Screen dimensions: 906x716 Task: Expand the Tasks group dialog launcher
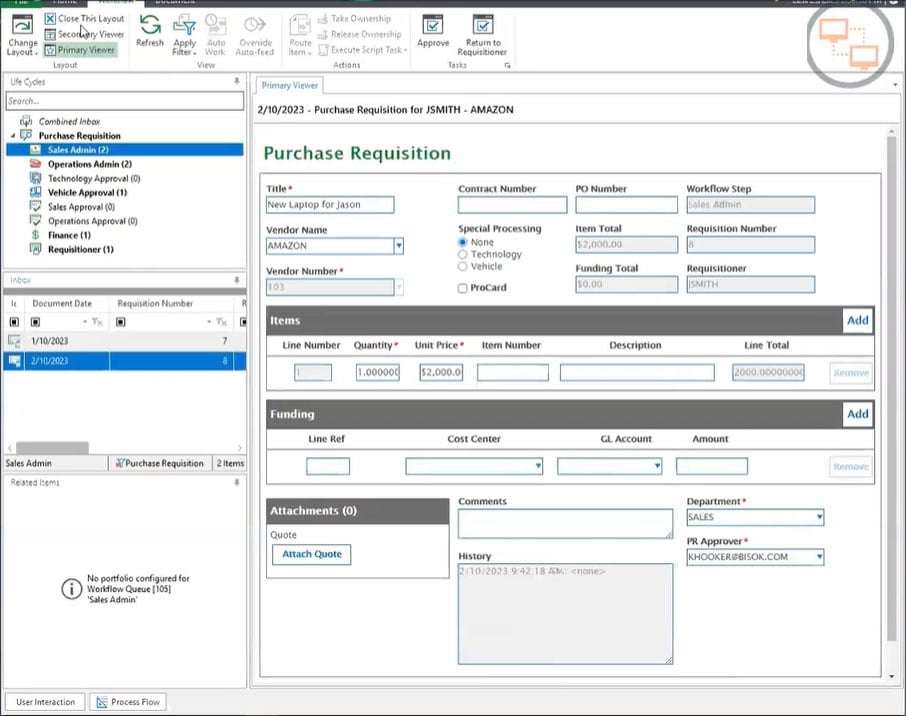[x=507, y=65]
